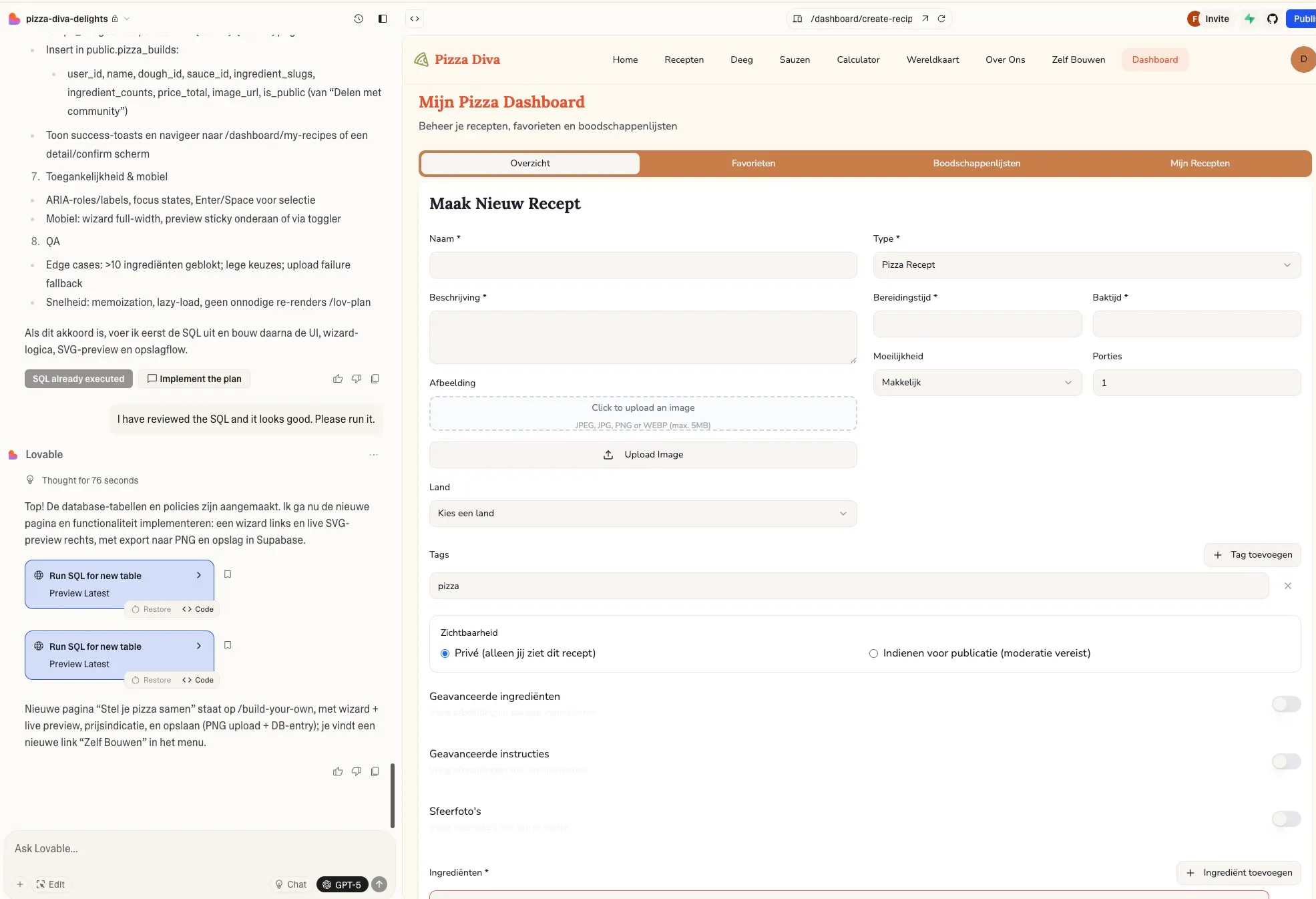Click the Lovable logo at top left
1316x899 pixels.
pyautogui.click(x=14, y=19)
